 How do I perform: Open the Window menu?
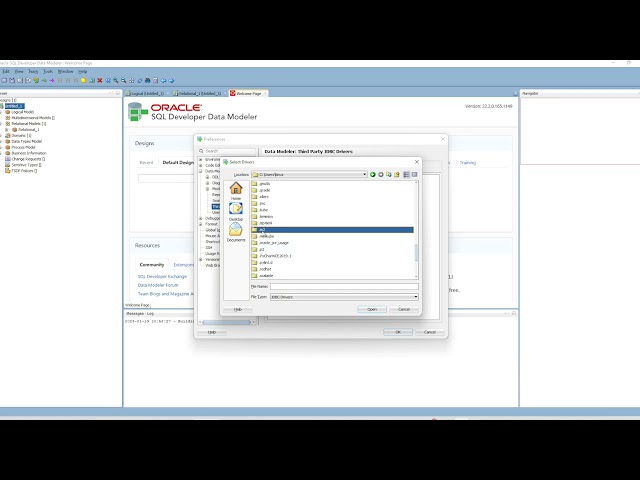[65, 71]
